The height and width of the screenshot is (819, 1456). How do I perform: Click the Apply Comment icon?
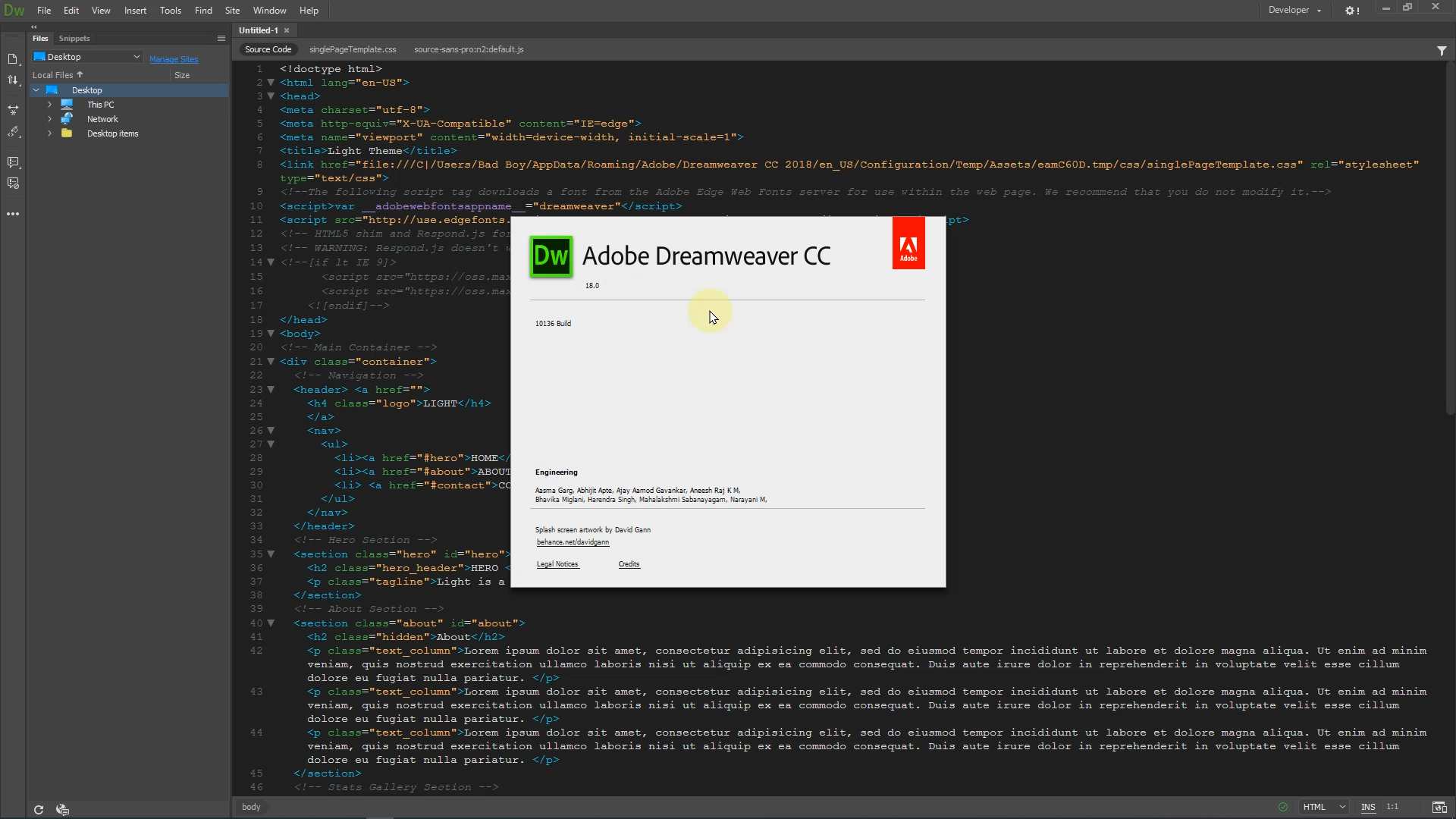click(x=13, y=162)
